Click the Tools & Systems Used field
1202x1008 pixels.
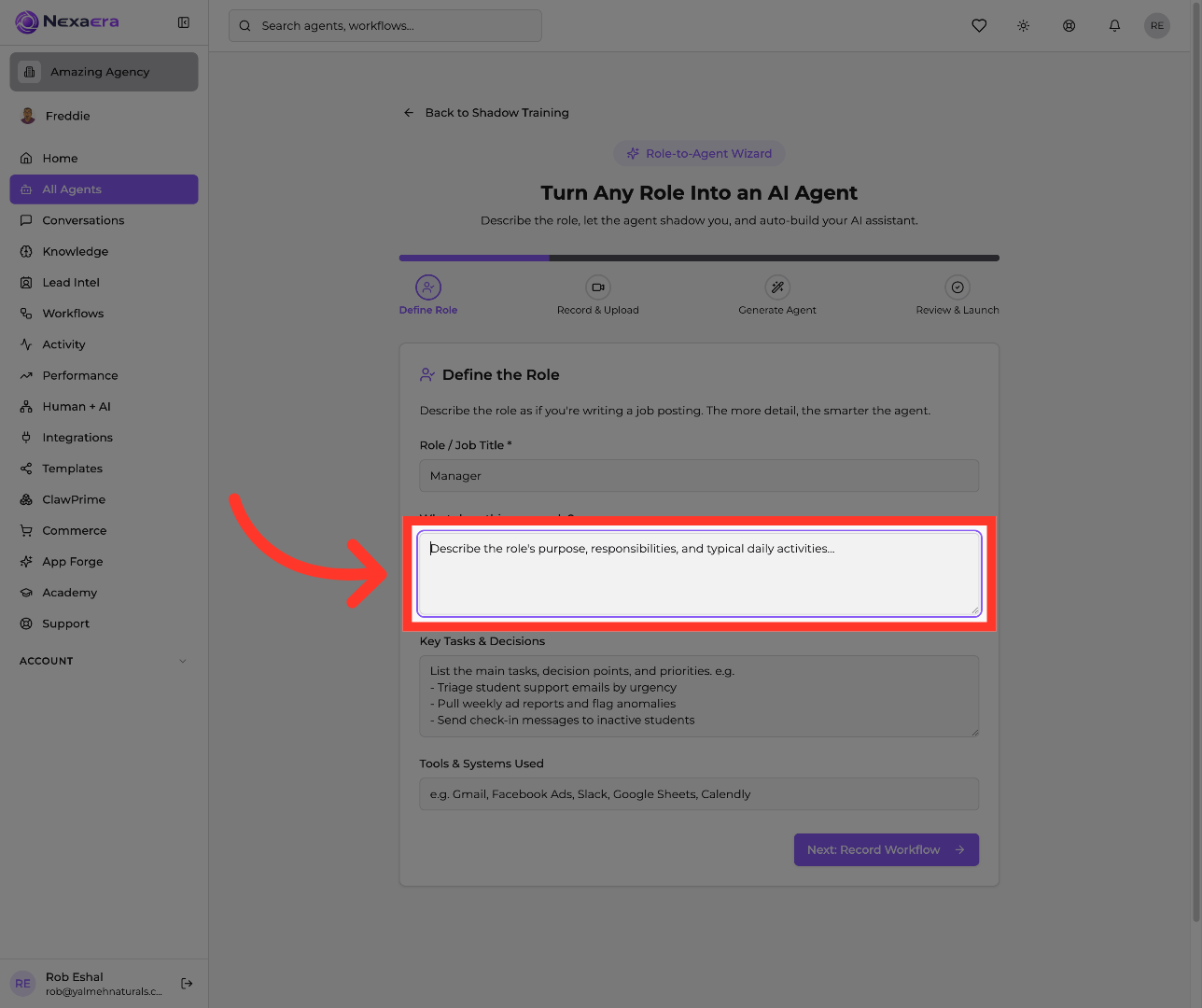699,794
